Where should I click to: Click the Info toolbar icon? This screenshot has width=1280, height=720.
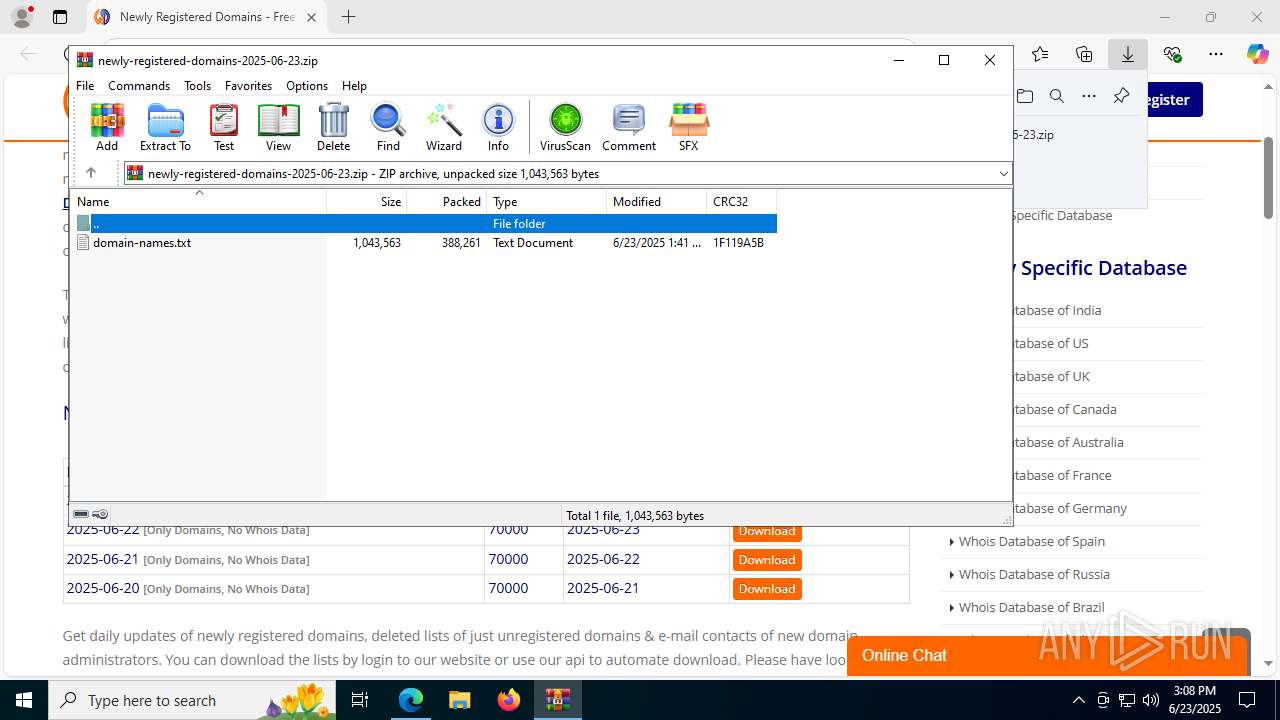tap(498, 127)
